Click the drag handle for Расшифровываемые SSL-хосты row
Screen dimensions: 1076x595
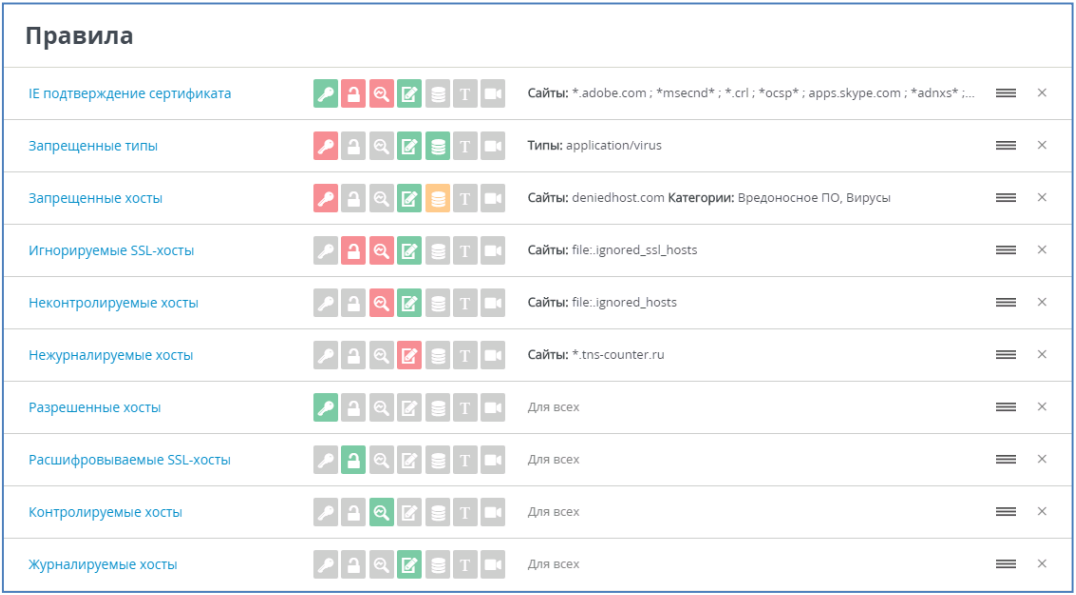coord(1006,460)
